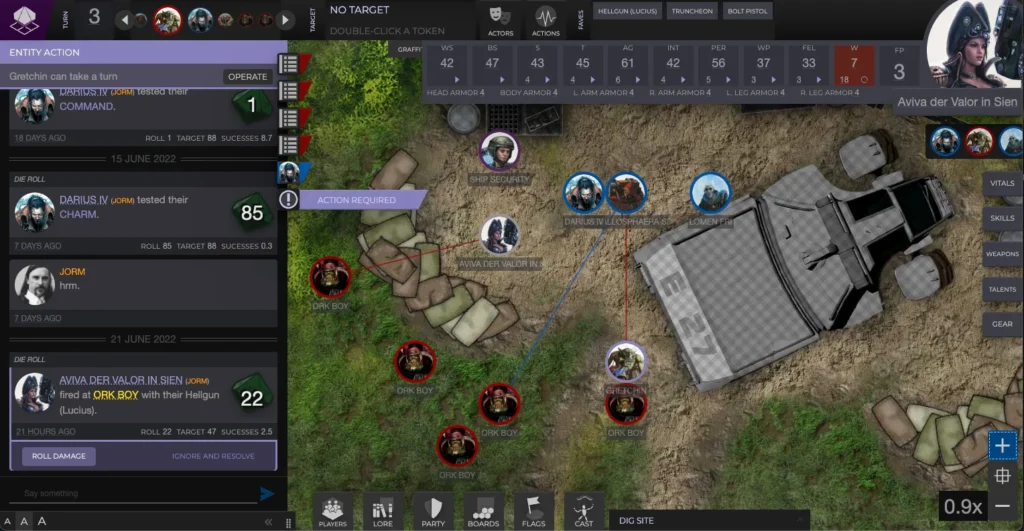
Task: Expand the FEL stat arrow
Action: 818,80
